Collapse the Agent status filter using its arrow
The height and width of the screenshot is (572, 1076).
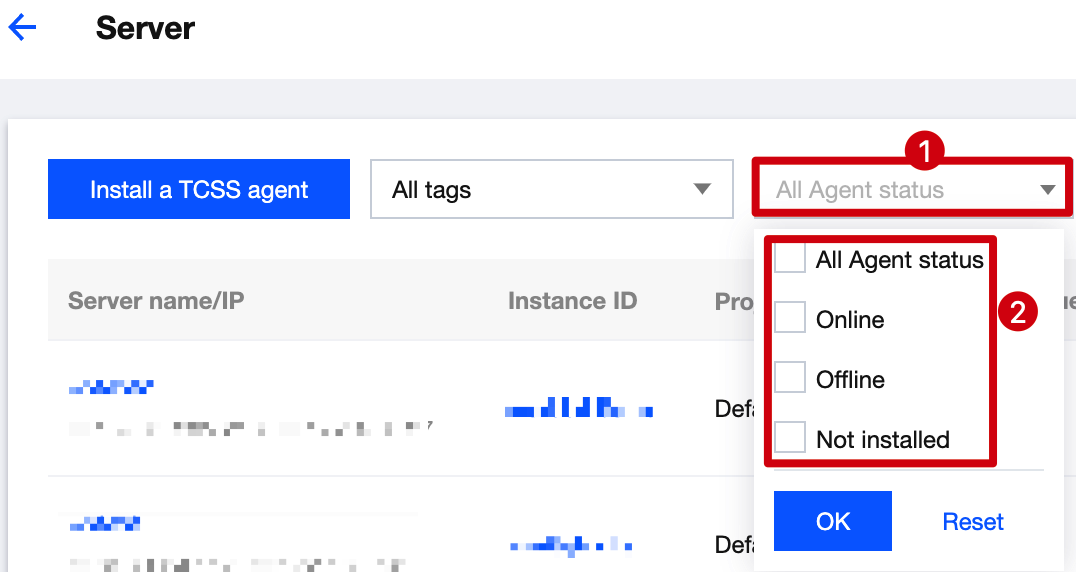[1047, 189]
